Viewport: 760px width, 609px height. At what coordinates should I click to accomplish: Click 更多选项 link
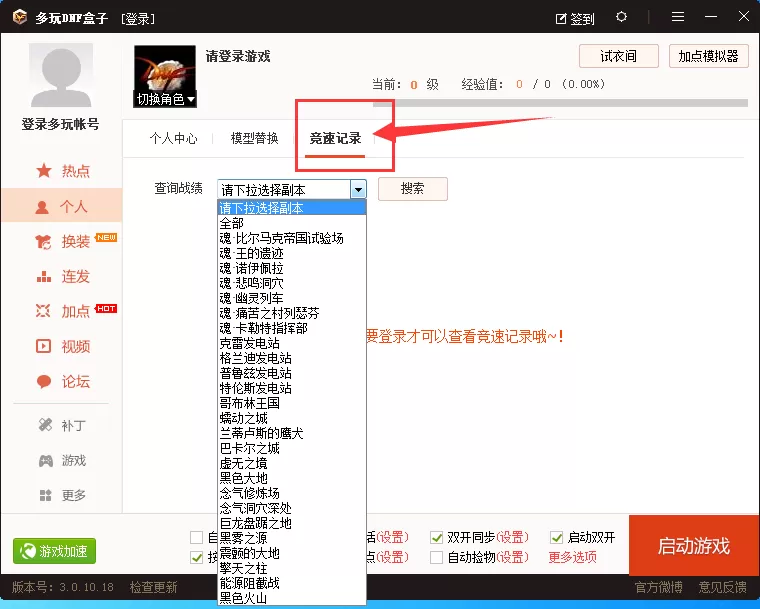[572, 557]
